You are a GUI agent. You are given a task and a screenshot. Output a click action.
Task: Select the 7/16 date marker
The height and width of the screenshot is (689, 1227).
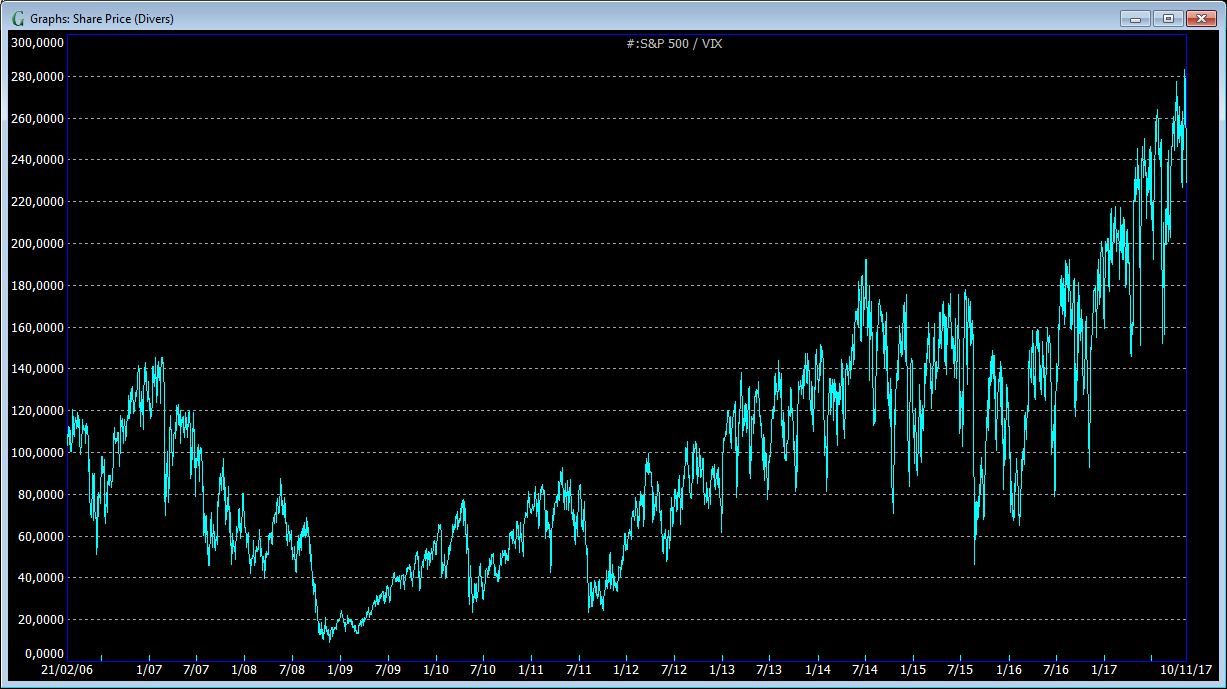pos(1056,669)
